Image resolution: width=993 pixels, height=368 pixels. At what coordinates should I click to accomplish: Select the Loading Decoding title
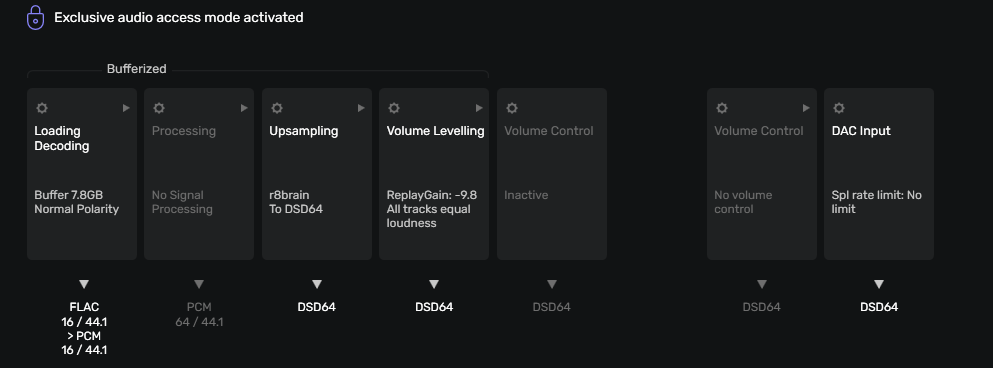(x=61, y=139)
